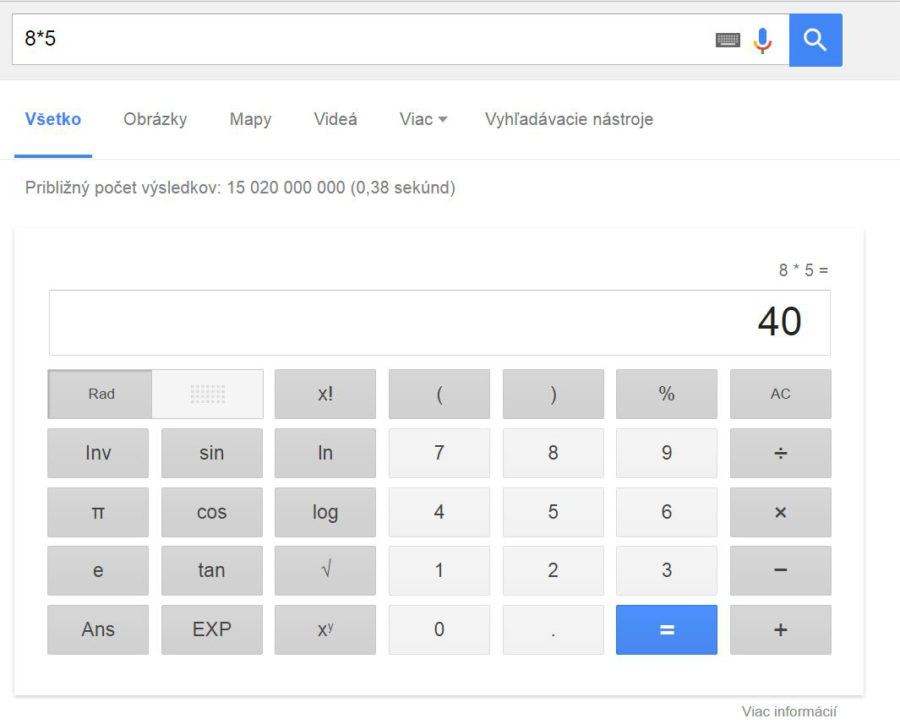Click the tan function key
900x724 pixels.
[x=212, y=571]
